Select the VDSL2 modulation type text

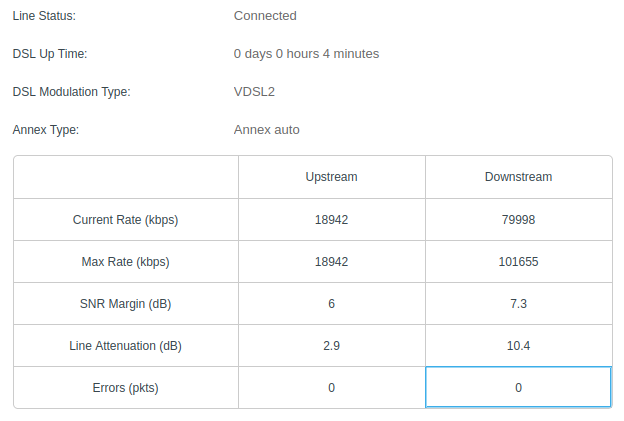click(x=254, y=92)
